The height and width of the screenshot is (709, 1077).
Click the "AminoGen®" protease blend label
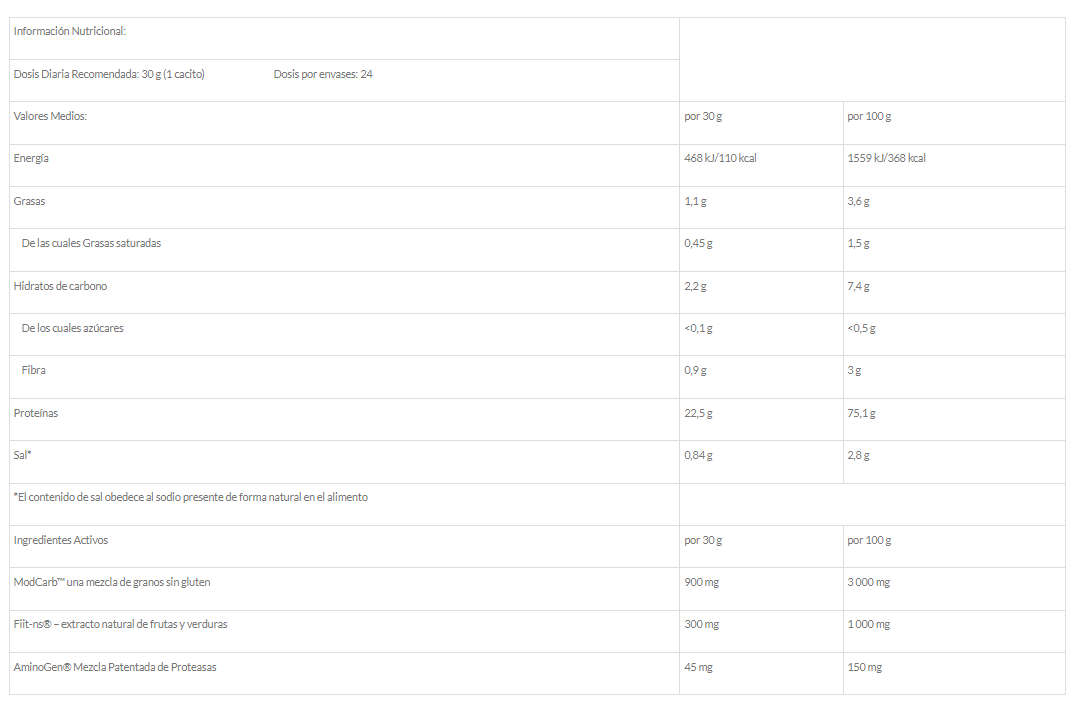115,667
